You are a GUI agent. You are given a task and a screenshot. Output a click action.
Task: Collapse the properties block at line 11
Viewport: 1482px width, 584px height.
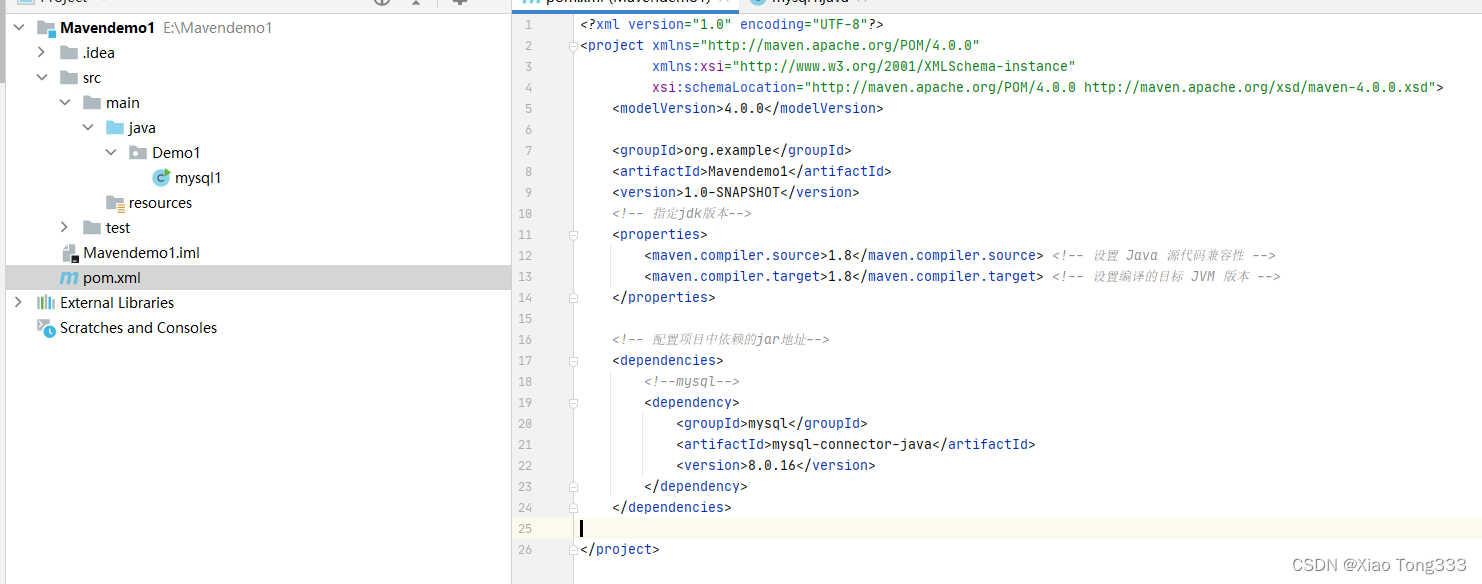(x=571, y=234)
